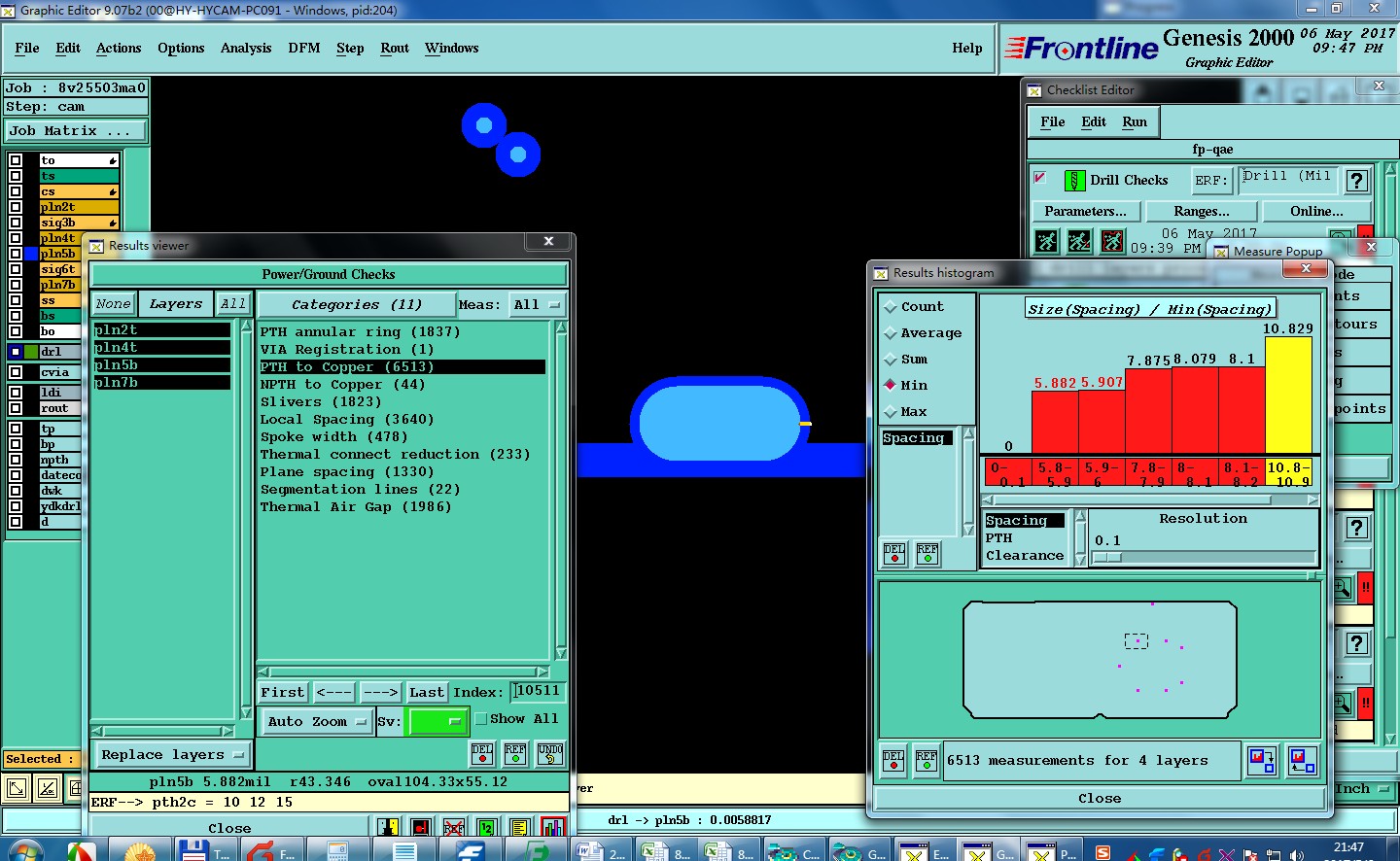
Task: Click histogram export-down icon
Action: (1262, 760)
